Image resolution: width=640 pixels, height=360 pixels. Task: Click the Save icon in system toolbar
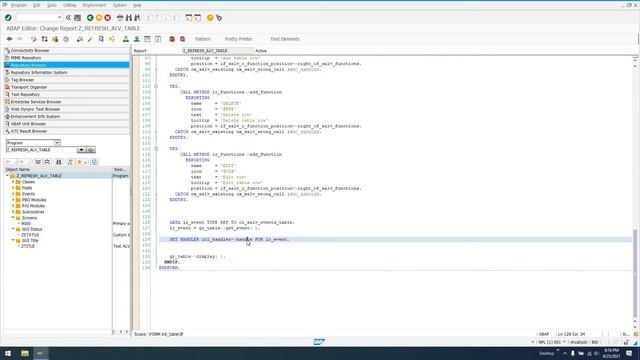coord(78,18)
